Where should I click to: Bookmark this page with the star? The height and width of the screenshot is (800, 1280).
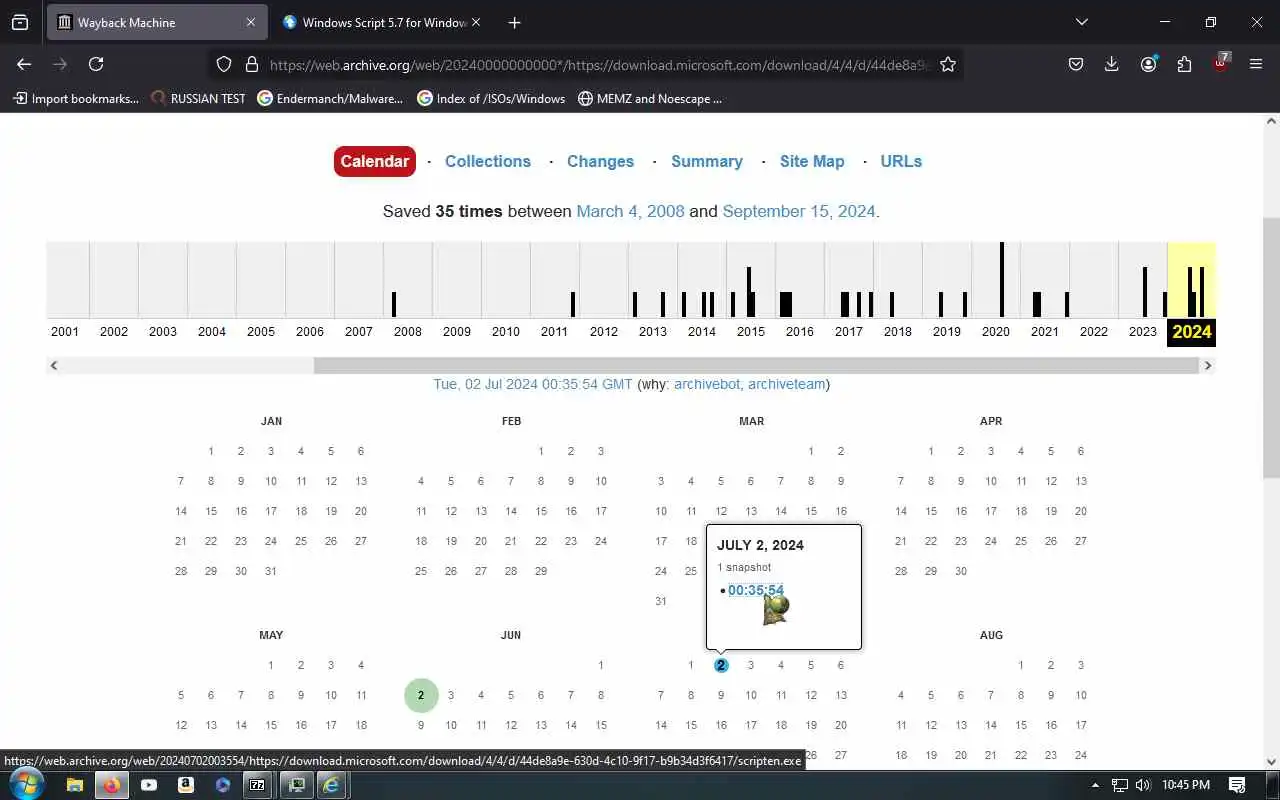(948, 64)
